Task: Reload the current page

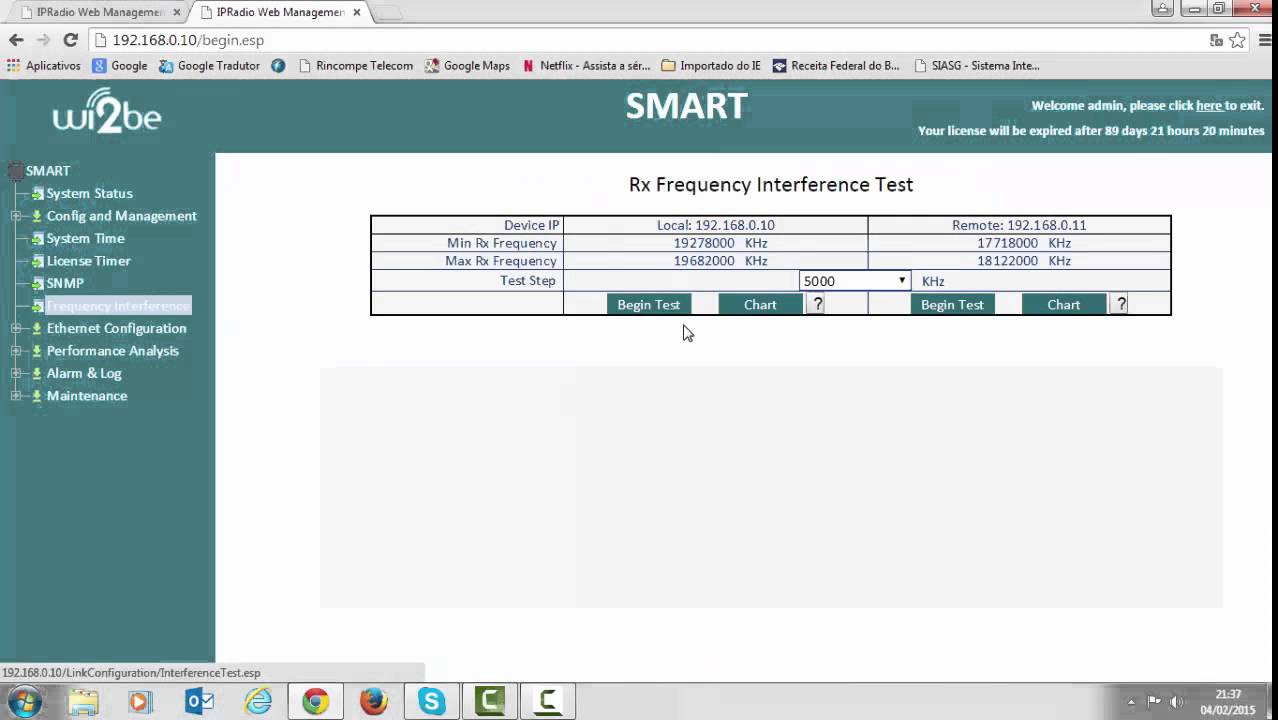Action: coord(70,40)
